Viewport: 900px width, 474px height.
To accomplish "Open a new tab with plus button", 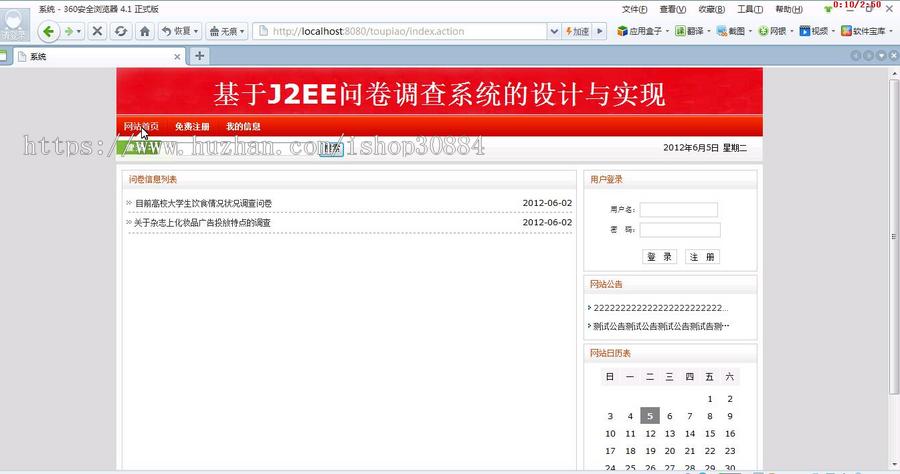I will [199, 56].
